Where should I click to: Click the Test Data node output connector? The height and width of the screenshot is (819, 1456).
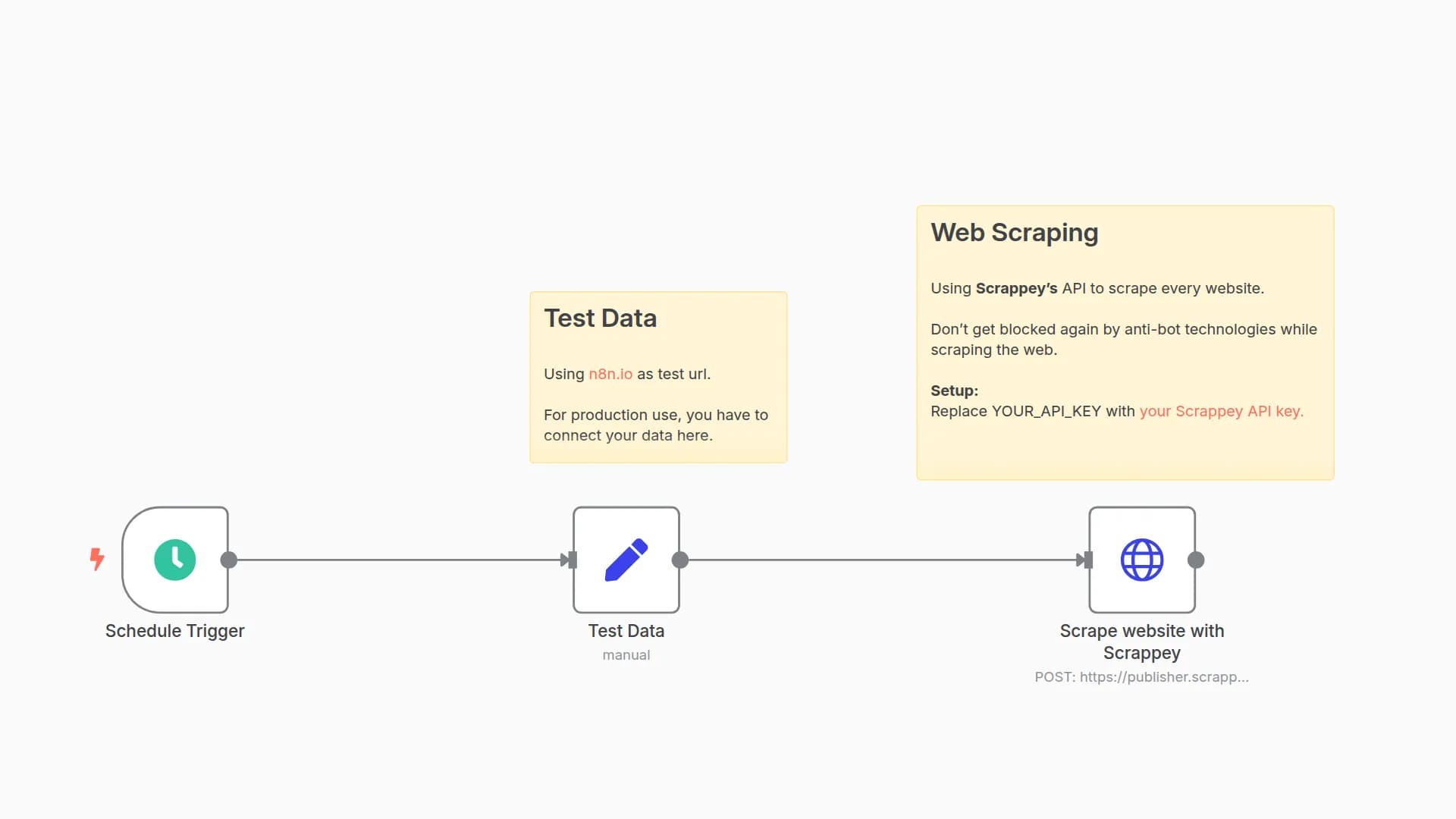[x=680, y=560]
